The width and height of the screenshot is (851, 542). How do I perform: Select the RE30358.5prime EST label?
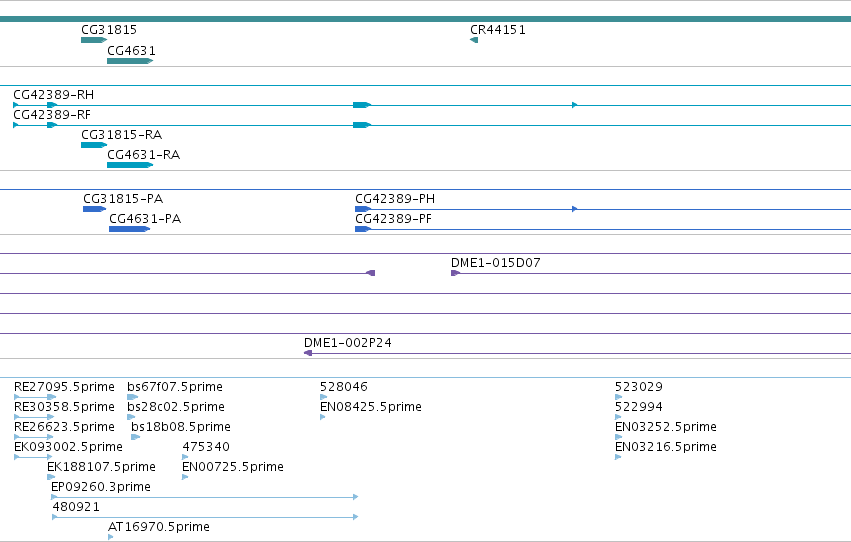64,407
